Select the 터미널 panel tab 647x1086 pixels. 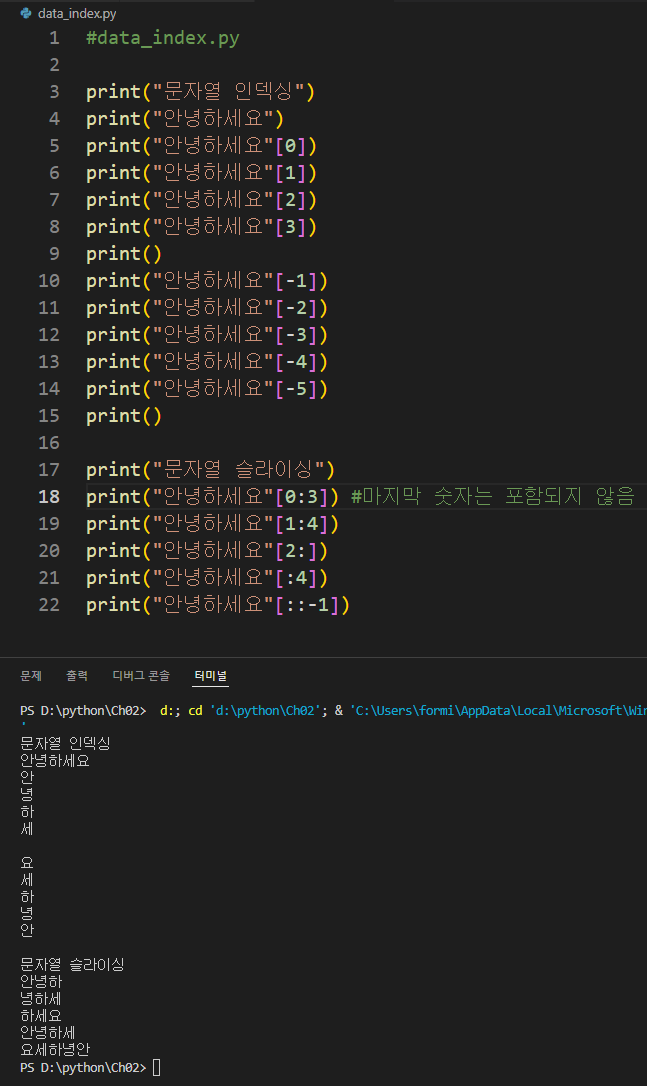(x=211, y=675)
